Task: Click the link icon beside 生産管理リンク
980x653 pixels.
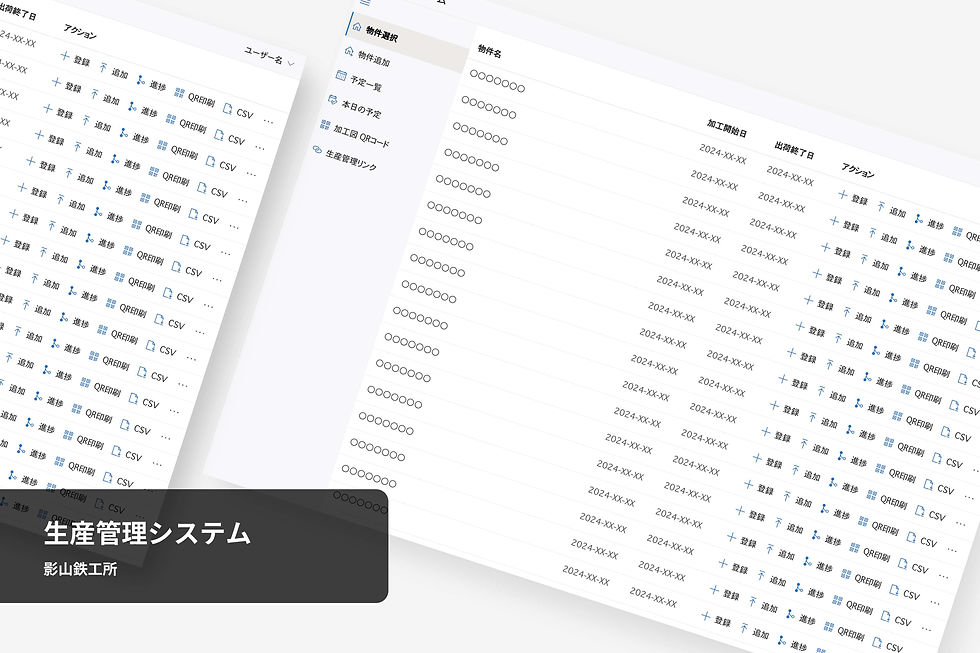Action: coord(317,149)
